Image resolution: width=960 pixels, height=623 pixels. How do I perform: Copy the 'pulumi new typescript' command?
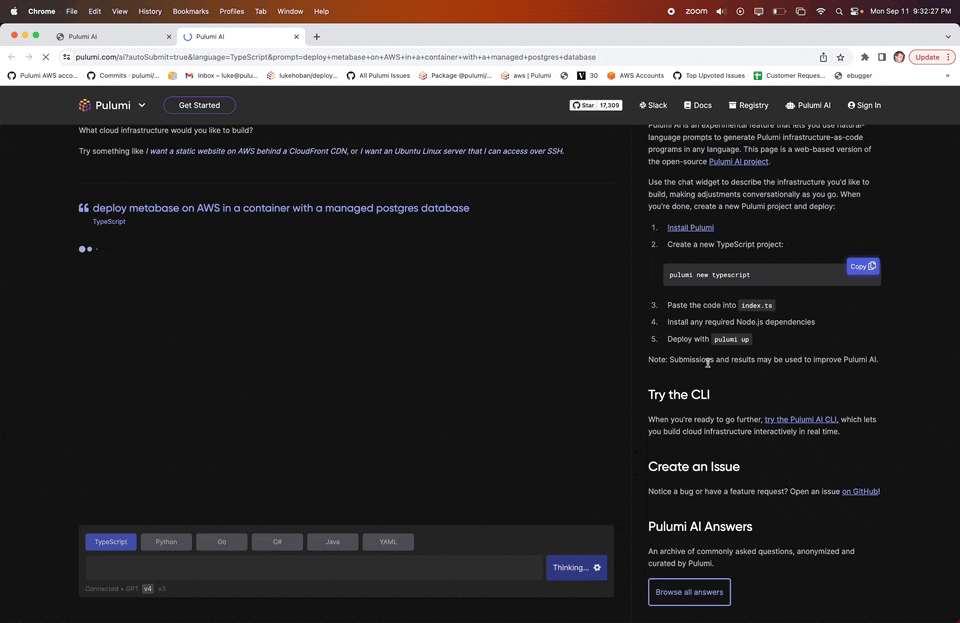[x=863, y=266]
